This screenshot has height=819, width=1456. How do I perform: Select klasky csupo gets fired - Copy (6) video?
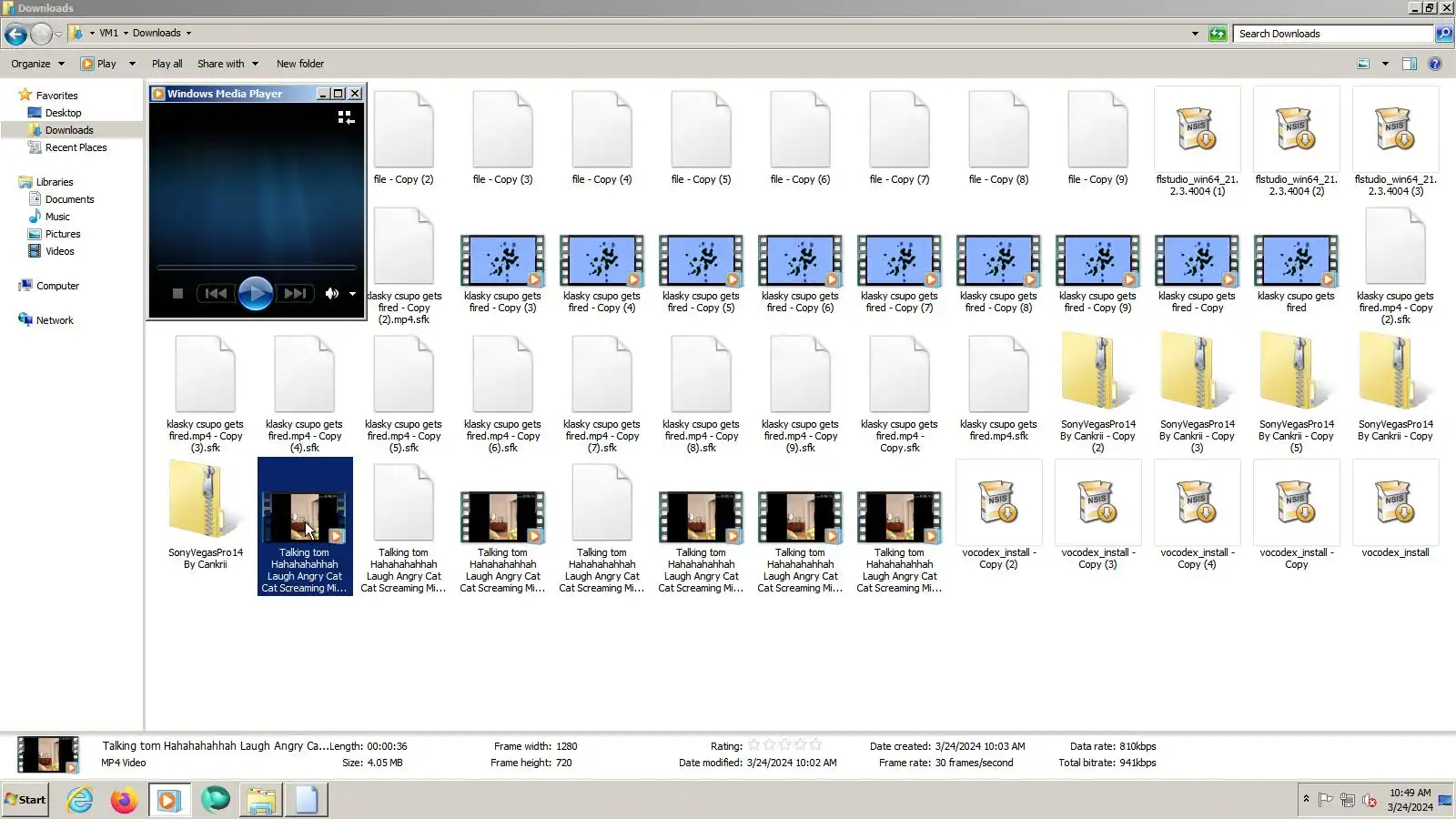tap(801, 260)
